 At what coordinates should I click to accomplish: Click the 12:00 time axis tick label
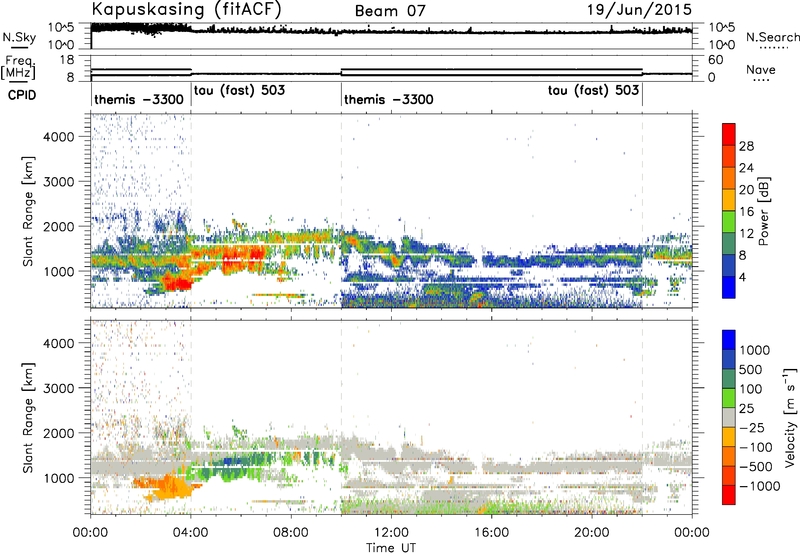391,533
